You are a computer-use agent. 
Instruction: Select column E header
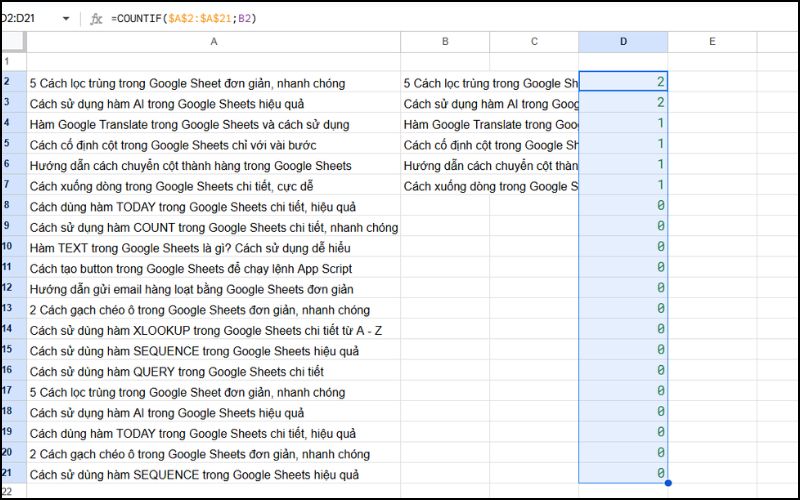[712, 42]
